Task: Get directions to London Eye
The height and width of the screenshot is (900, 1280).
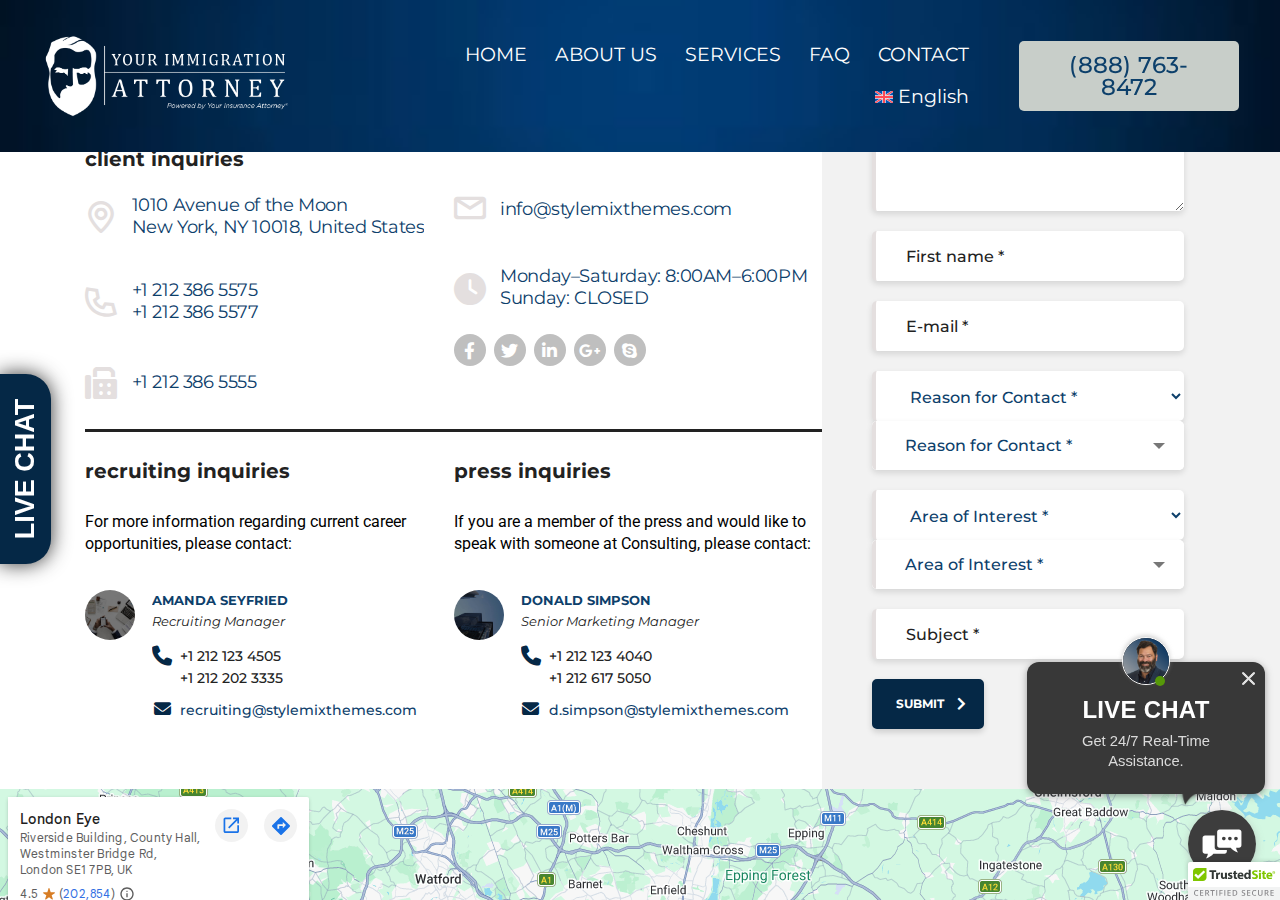Action: pos(281,825)
